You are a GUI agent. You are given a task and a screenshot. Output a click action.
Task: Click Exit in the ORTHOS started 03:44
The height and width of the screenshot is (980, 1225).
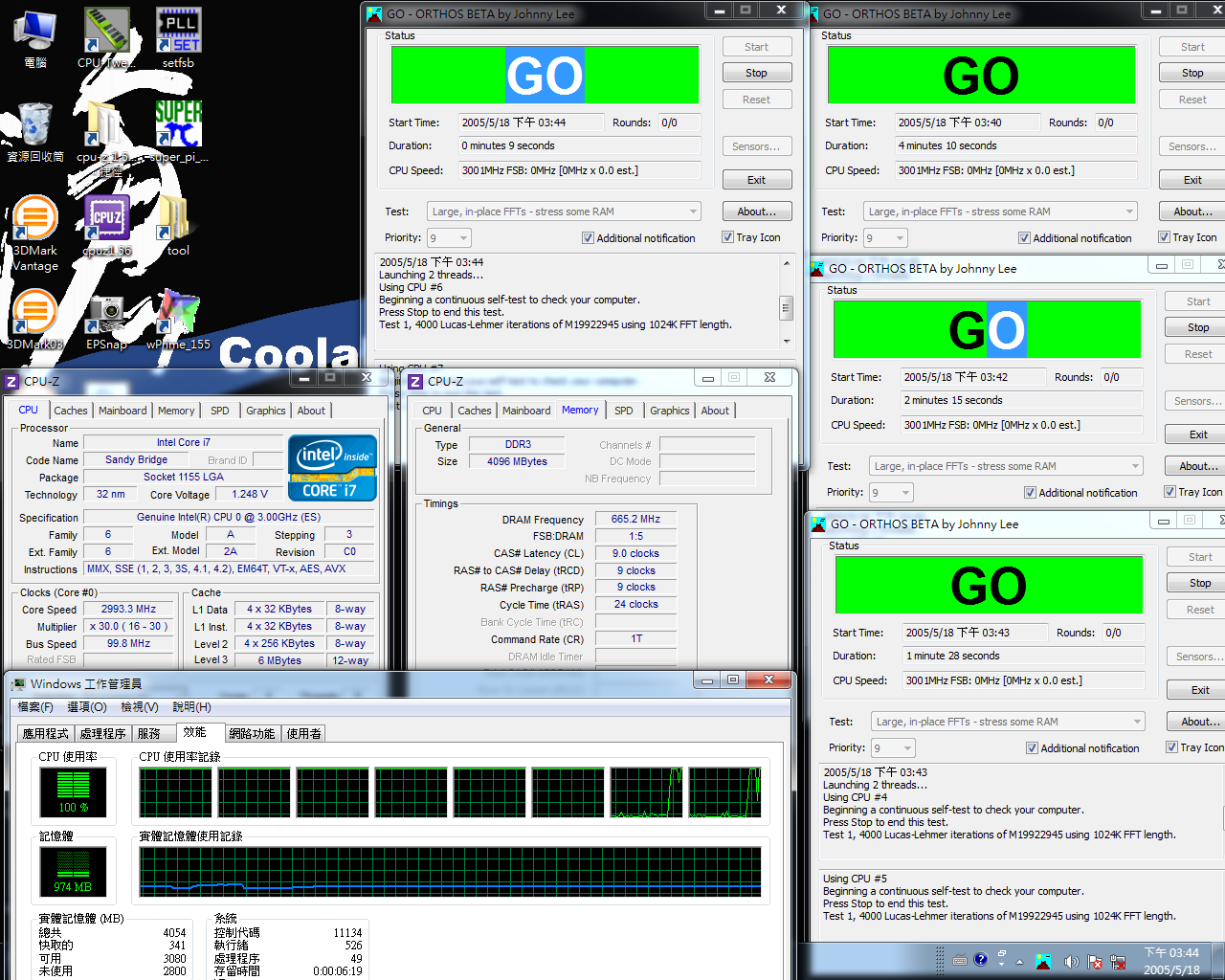pyautogui.click(x=756, y=180)
